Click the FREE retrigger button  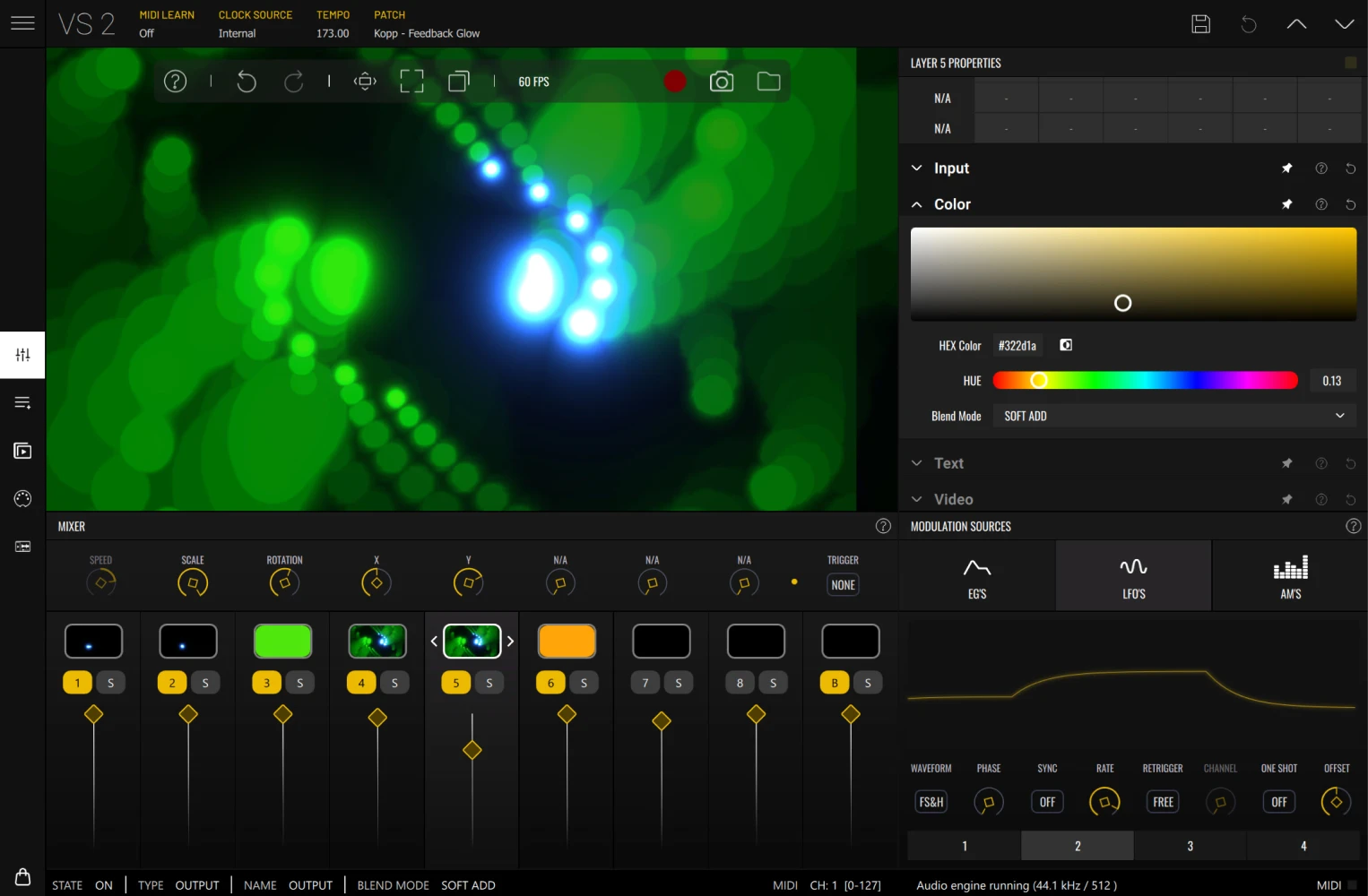click(x=1162, y=801)
